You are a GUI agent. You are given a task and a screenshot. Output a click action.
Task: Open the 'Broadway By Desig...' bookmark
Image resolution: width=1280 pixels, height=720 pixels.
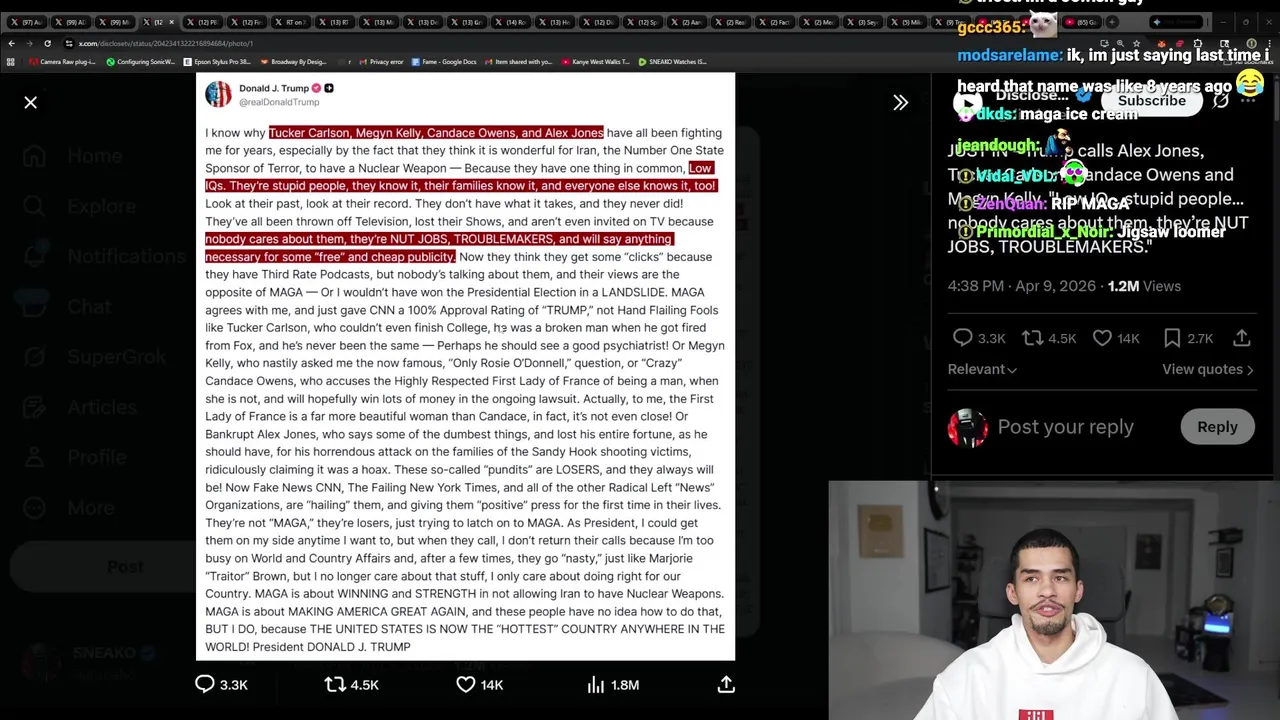click(x=293, y=62)
